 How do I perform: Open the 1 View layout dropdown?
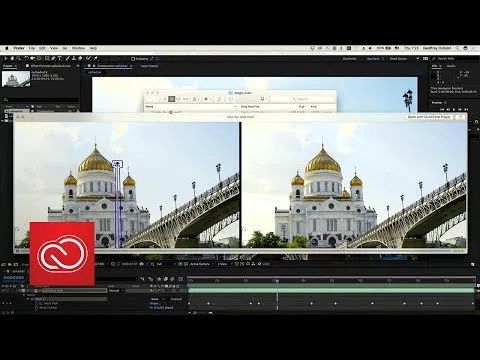click(224, 264)
